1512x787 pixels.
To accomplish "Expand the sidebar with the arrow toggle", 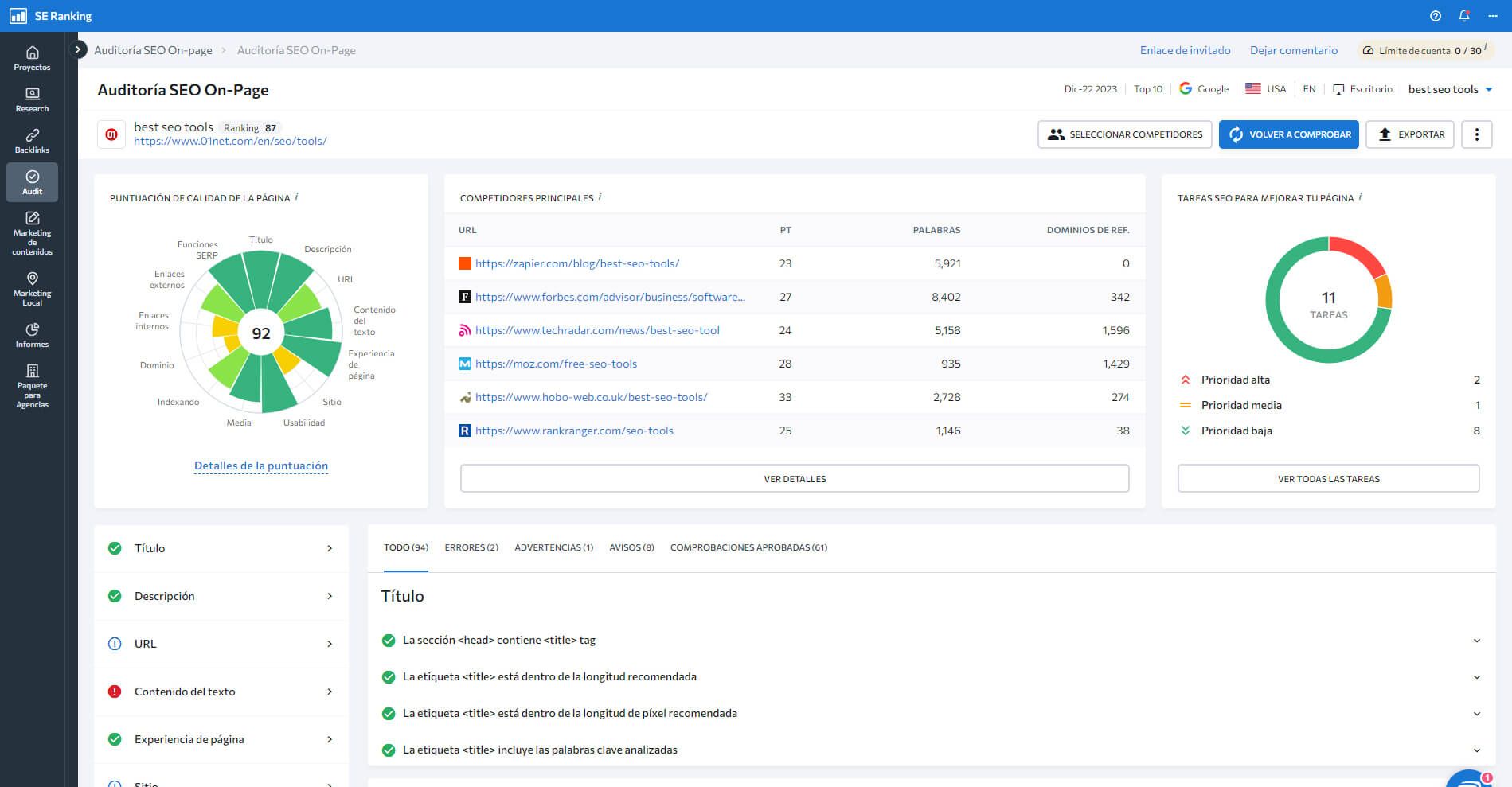I will pos(78,49).
